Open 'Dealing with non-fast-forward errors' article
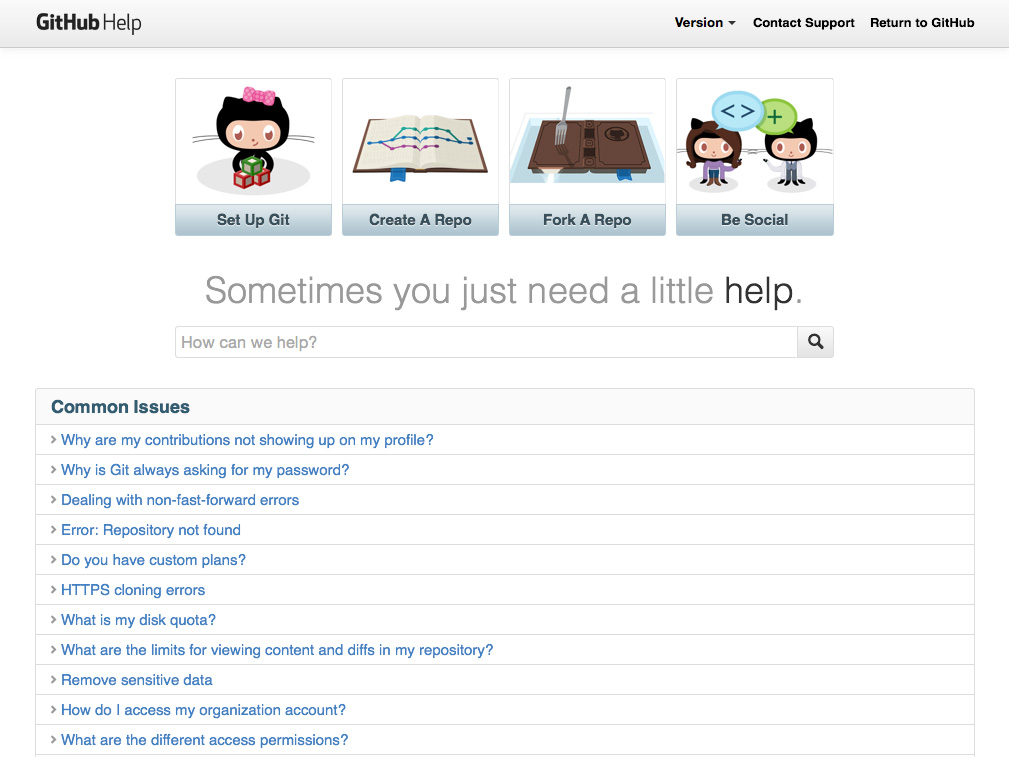Viewport: 1009px width, 757px height. coord(180,500)
